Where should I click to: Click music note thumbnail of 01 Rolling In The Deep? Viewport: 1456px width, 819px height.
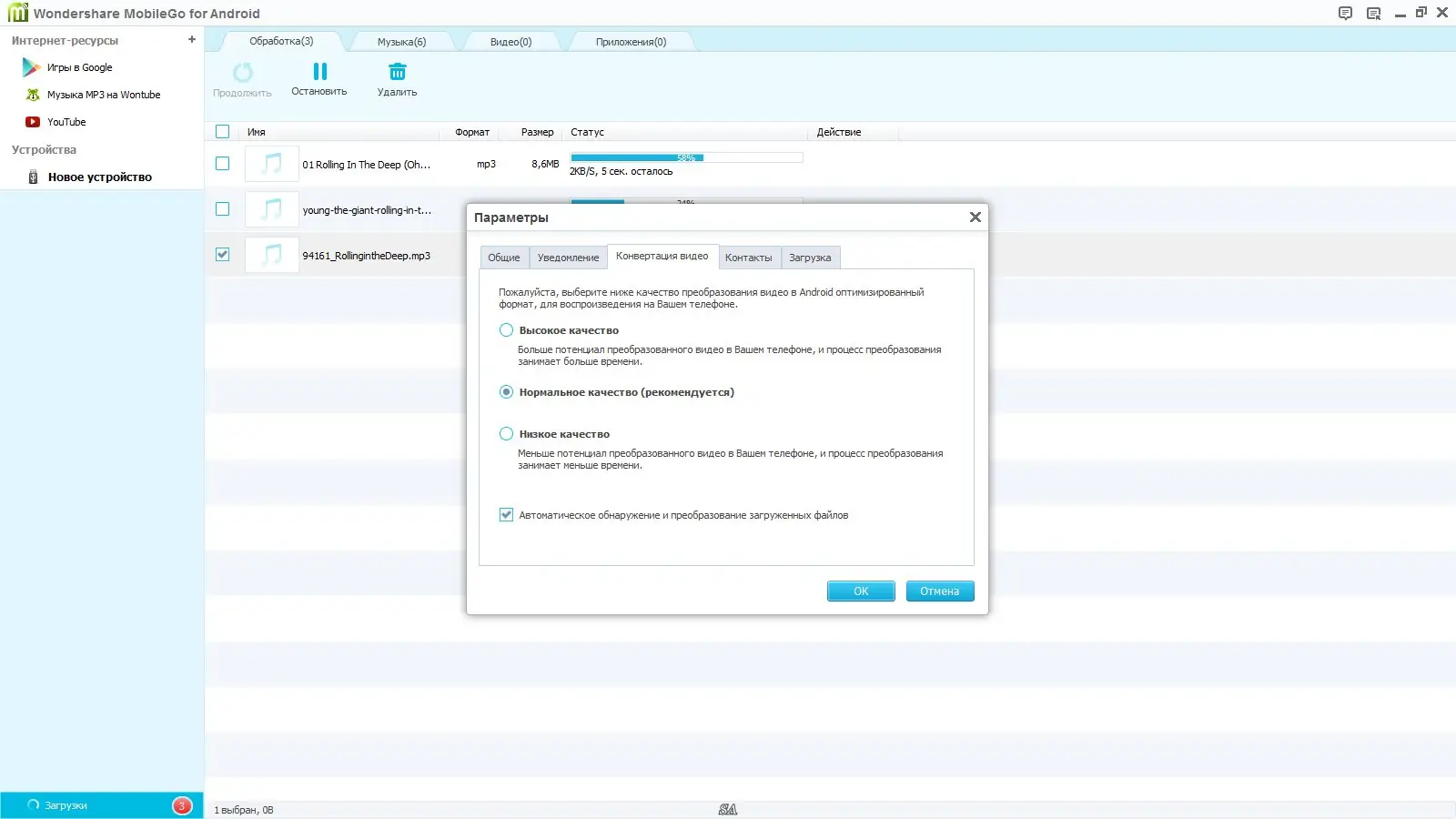pyautogui.click(x=272, y=164)
